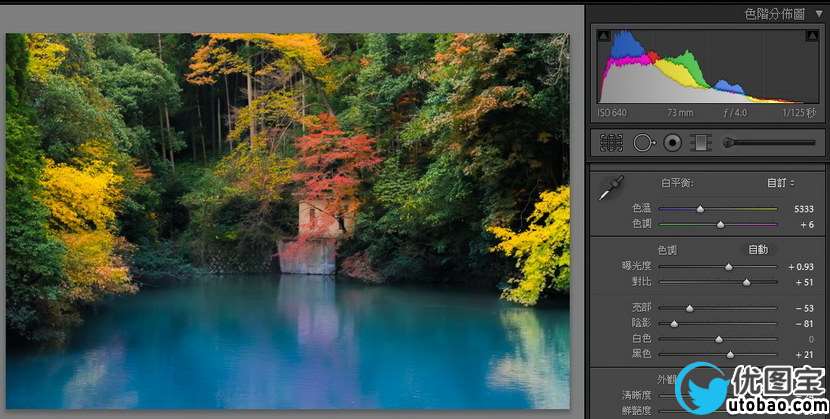Viewport: 830px width, 419px height.
Task: Click the 曝光度 label
Action: 637,266
